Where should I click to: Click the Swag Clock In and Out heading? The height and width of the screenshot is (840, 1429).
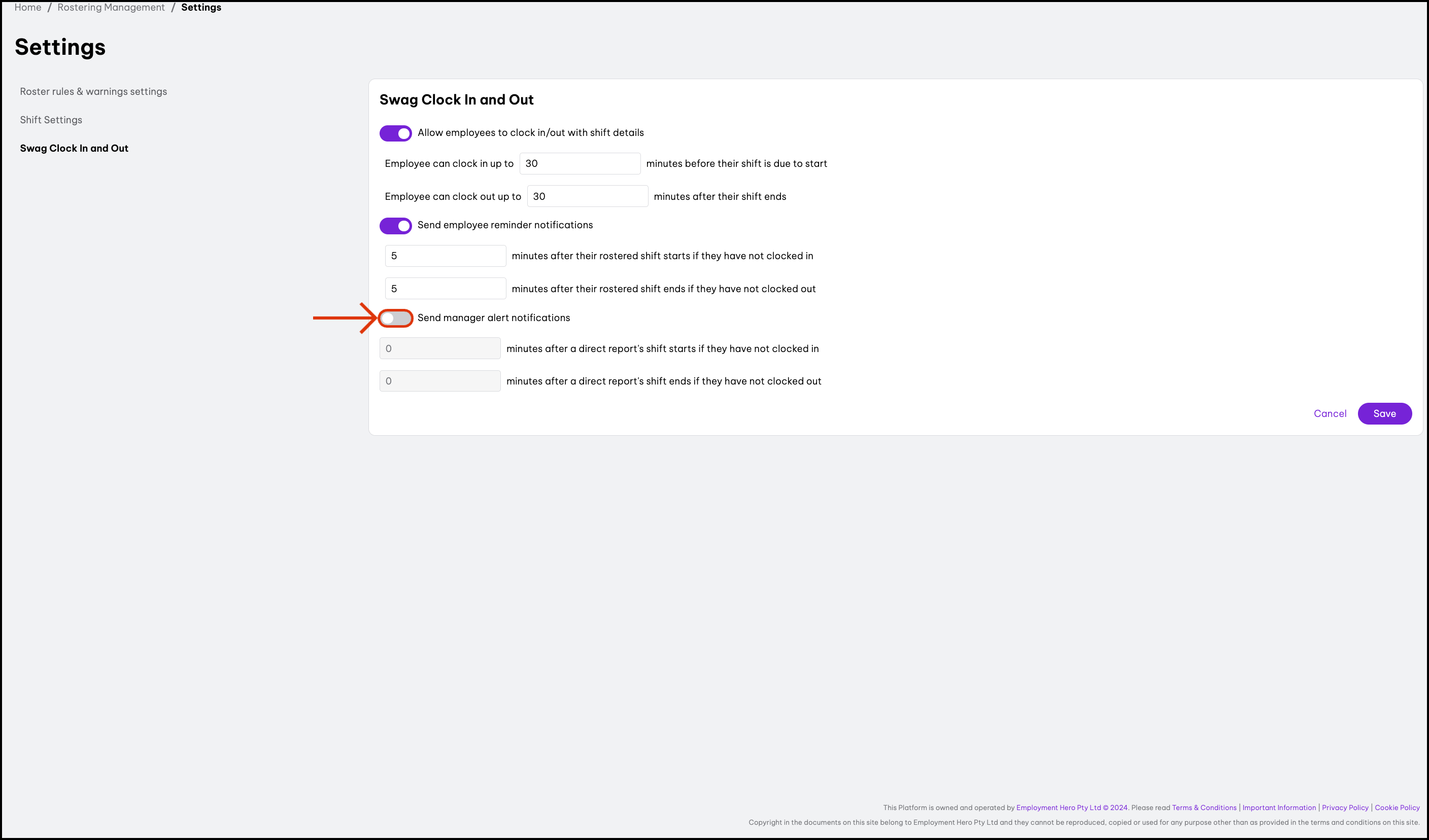[x=457, y=100]
